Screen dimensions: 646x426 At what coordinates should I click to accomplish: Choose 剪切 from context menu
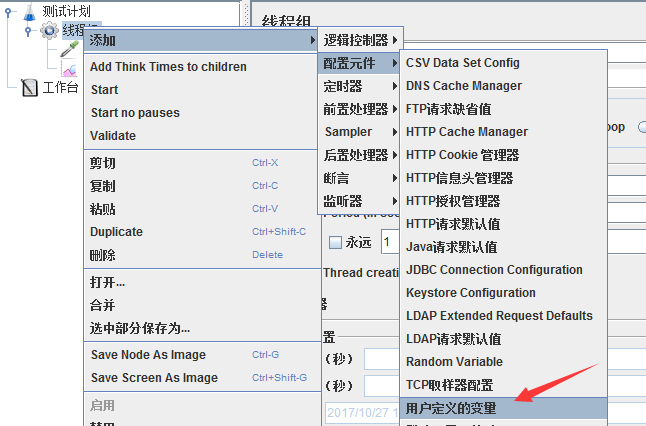point(202,163)
